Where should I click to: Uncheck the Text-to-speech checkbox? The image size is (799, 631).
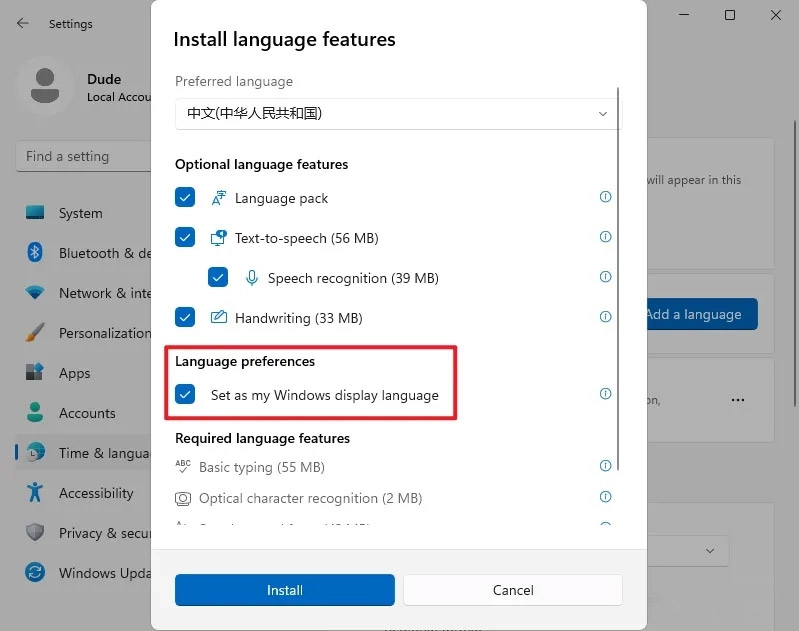pos(185,237)
